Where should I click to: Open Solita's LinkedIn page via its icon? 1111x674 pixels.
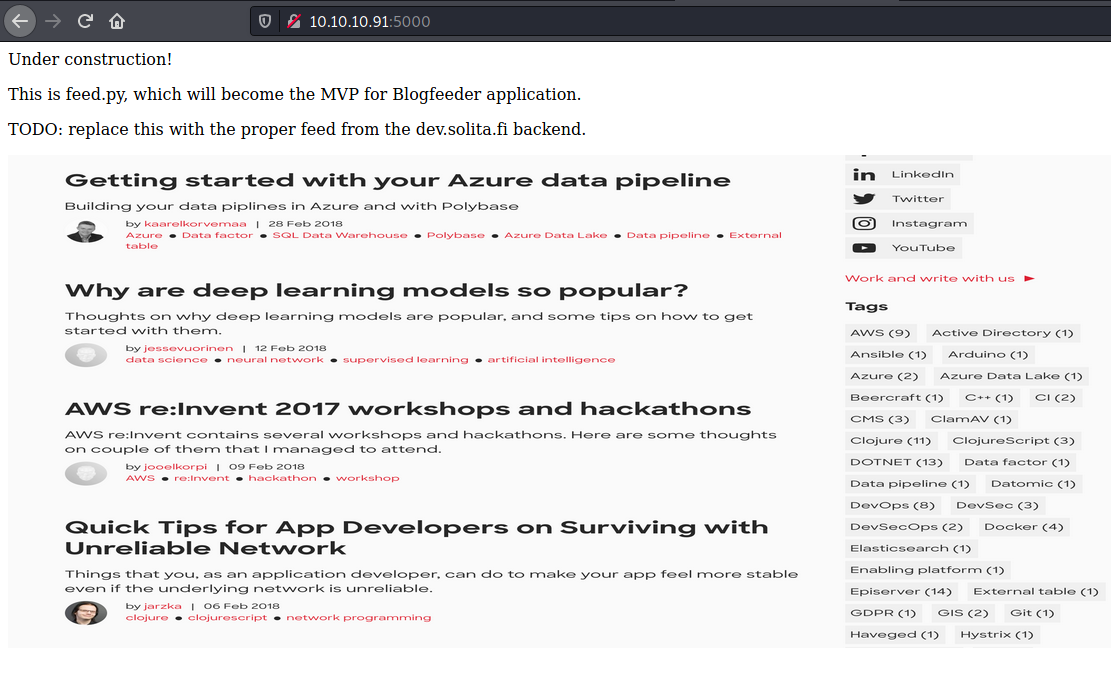864,174
